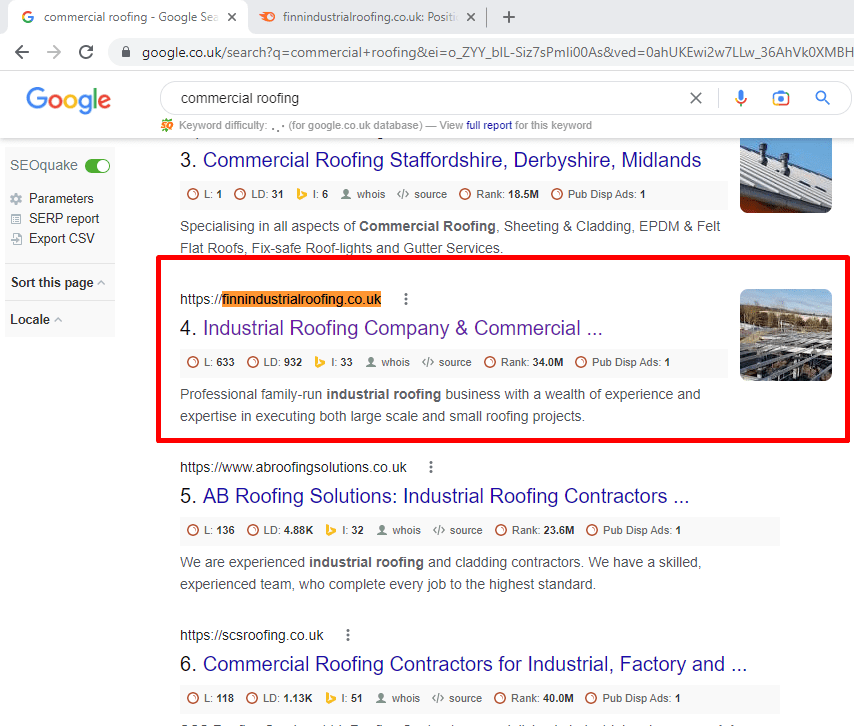
Task: Close the finnindustrialroofing.co.uk tab
Action: pos(471,17)
